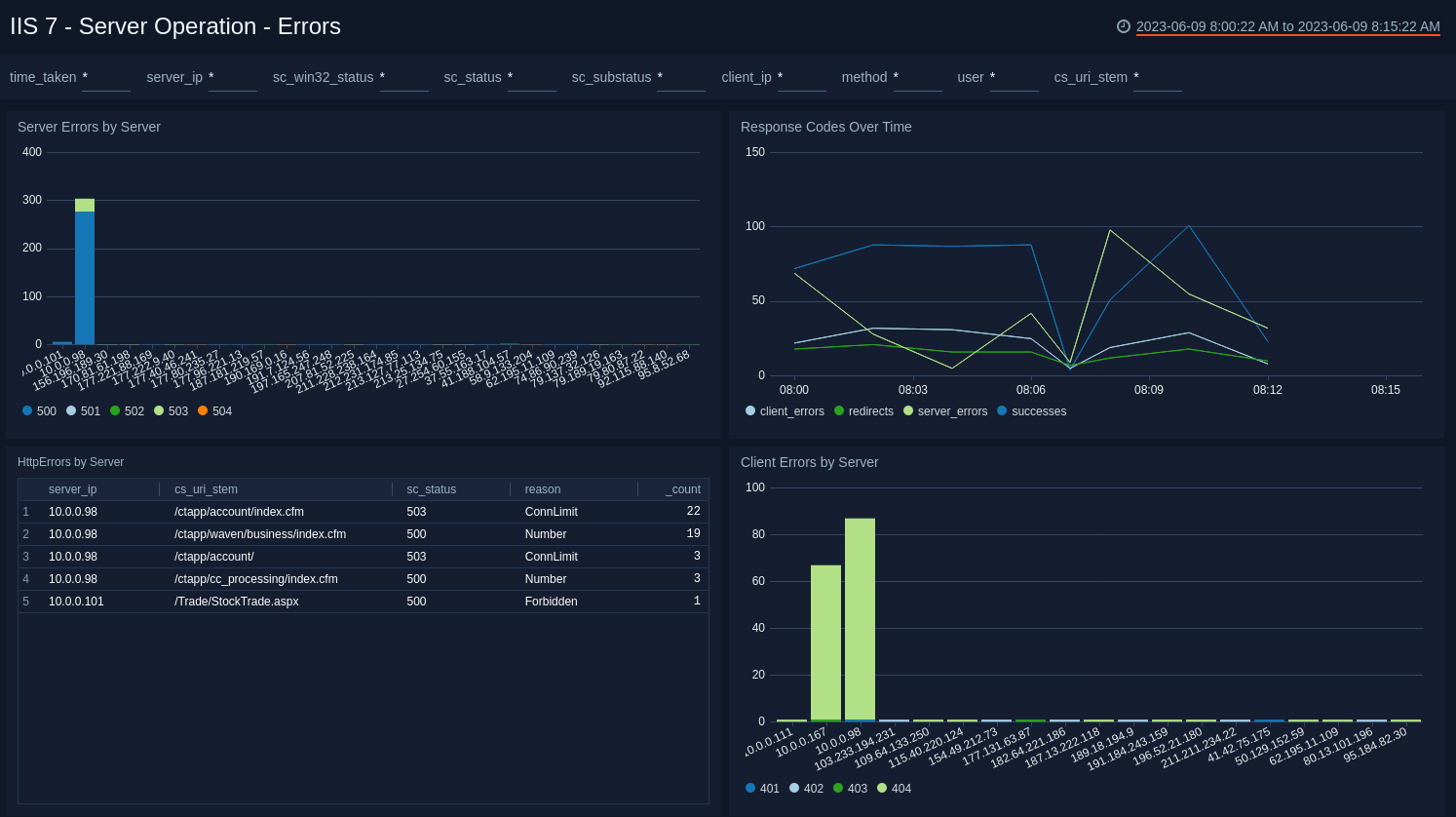Open the dashboard time range selector

pos(1287,26)
